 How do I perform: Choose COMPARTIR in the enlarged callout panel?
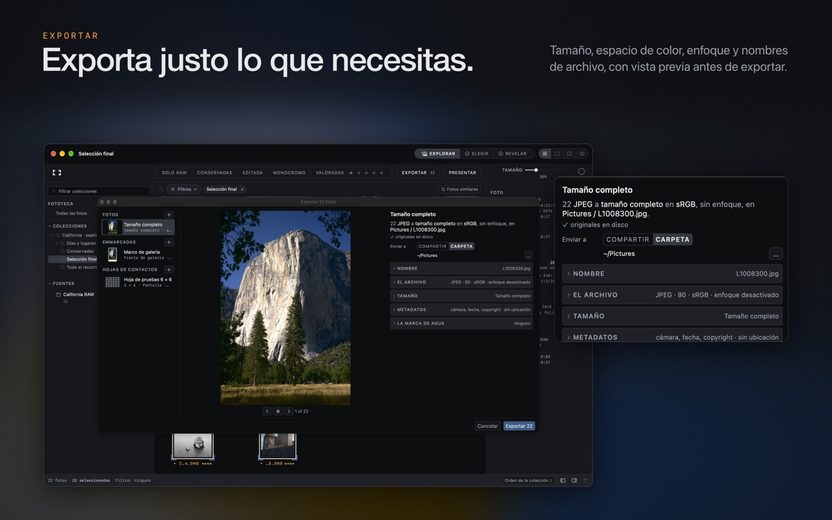point(628,239)
